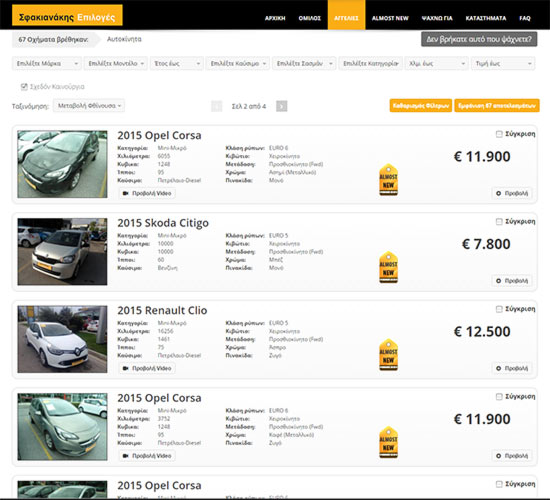550x500 pixels.
Task: Tick Σύγκριση for the Renault Clio
Action: tap(499, 309)
